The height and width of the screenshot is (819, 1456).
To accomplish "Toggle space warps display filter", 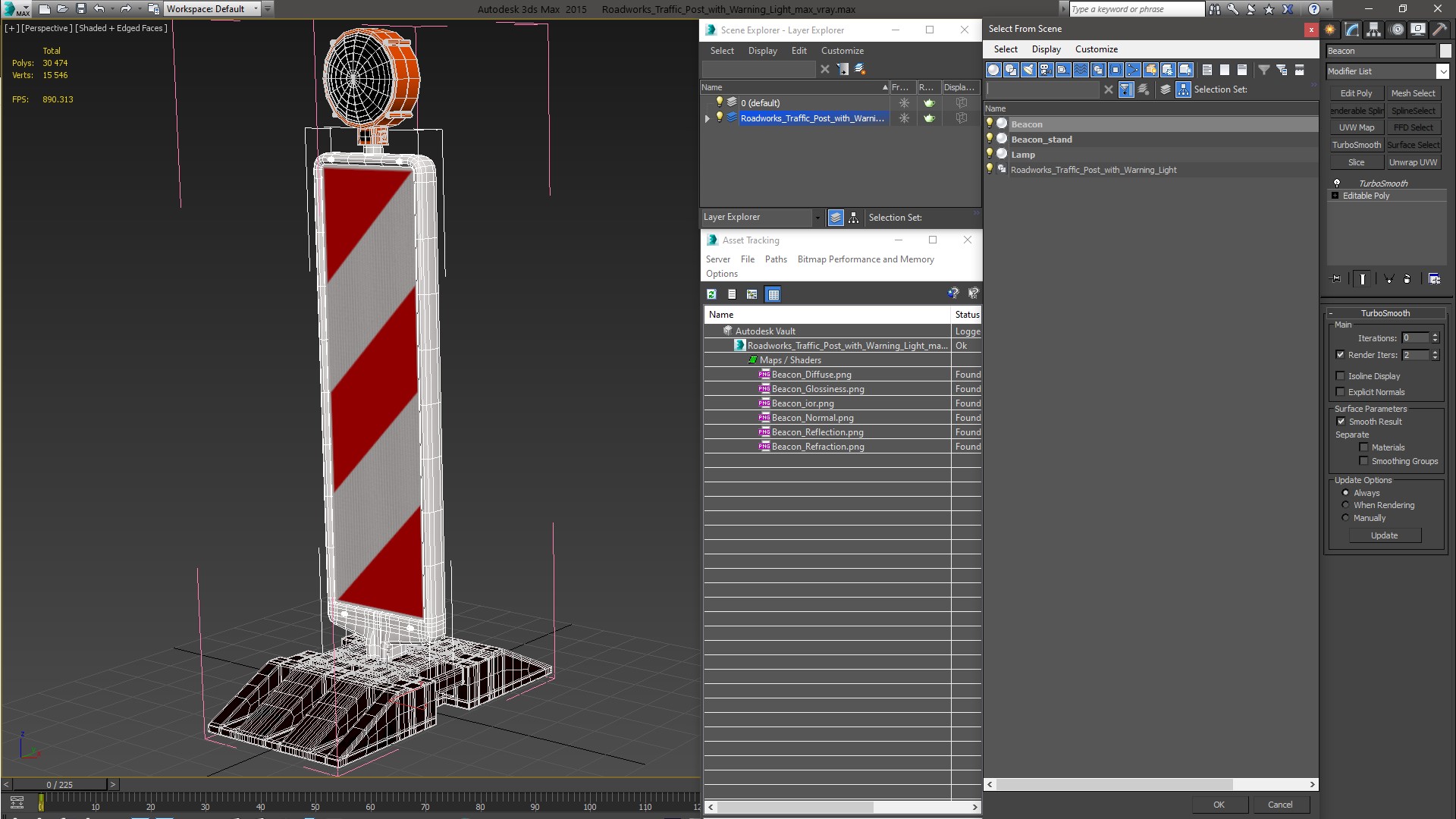I will pyautogui.click(x=1081, y=70).
